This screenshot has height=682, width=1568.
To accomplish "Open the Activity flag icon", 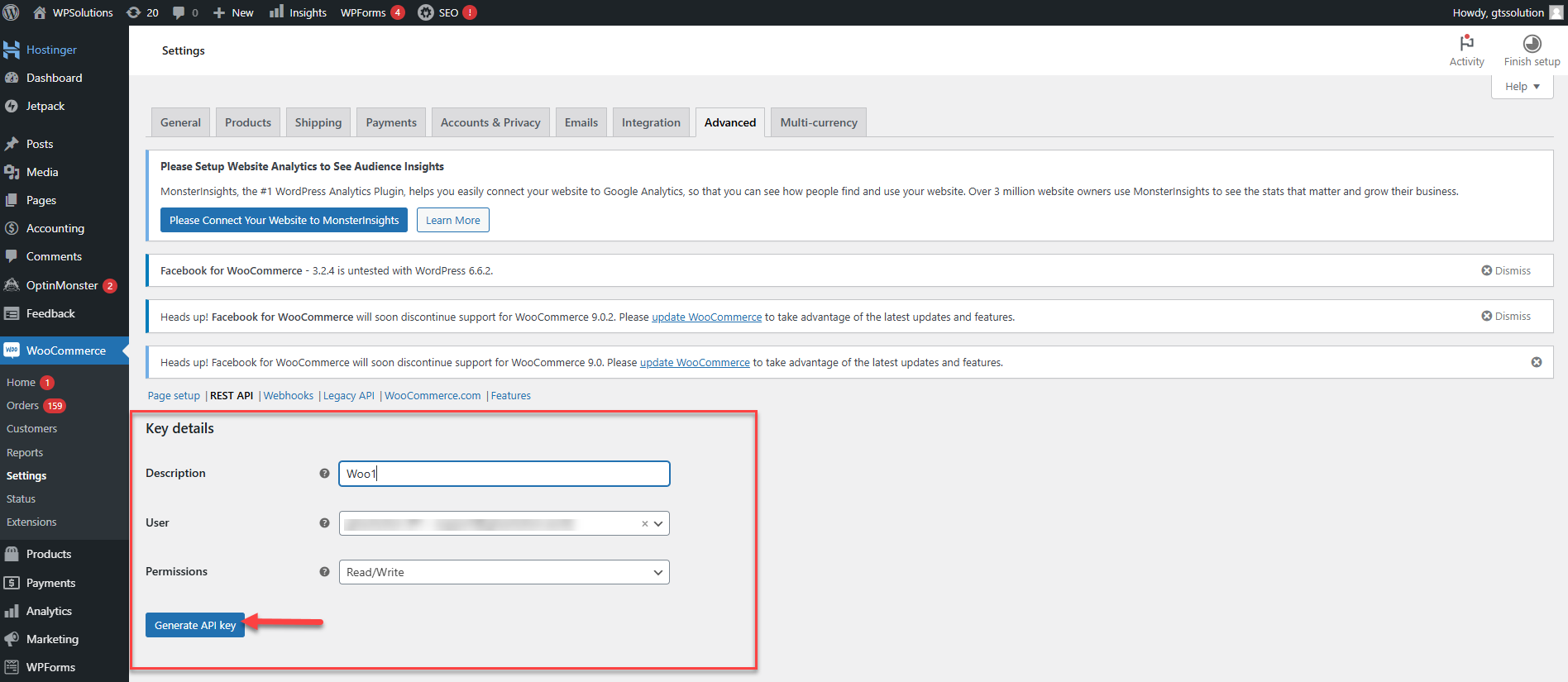I will click(x=1466, y=43).
